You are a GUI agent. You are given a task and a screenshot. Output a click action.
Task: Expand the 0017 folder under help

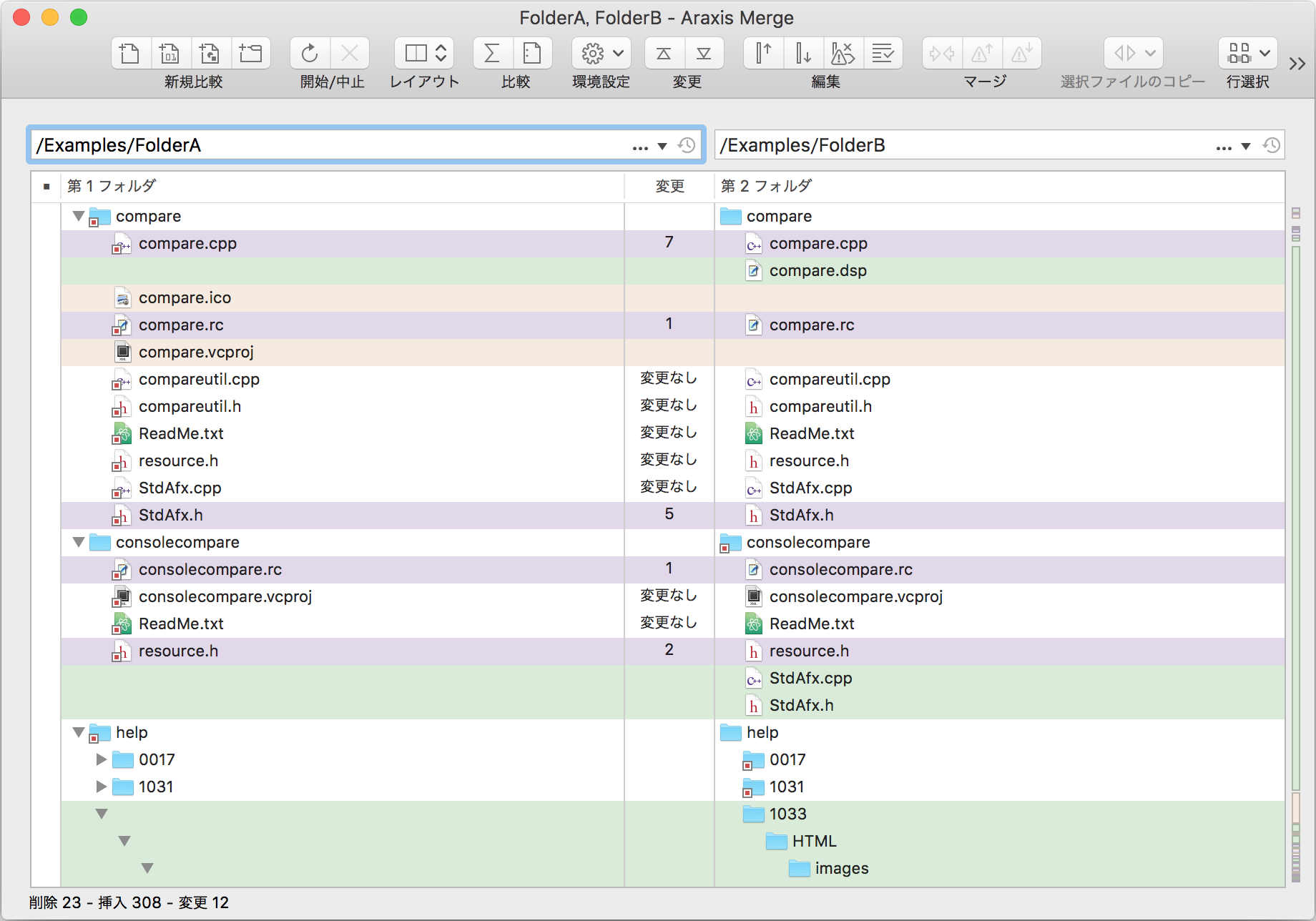(101, 759)
